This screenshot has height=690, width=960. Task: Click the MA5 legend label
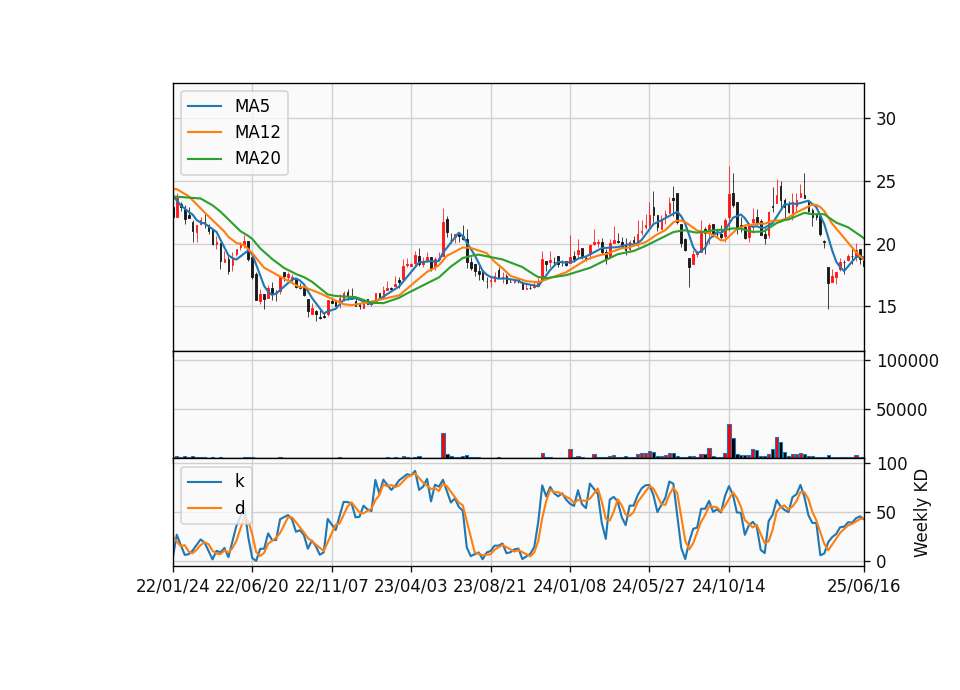(252, 106)
